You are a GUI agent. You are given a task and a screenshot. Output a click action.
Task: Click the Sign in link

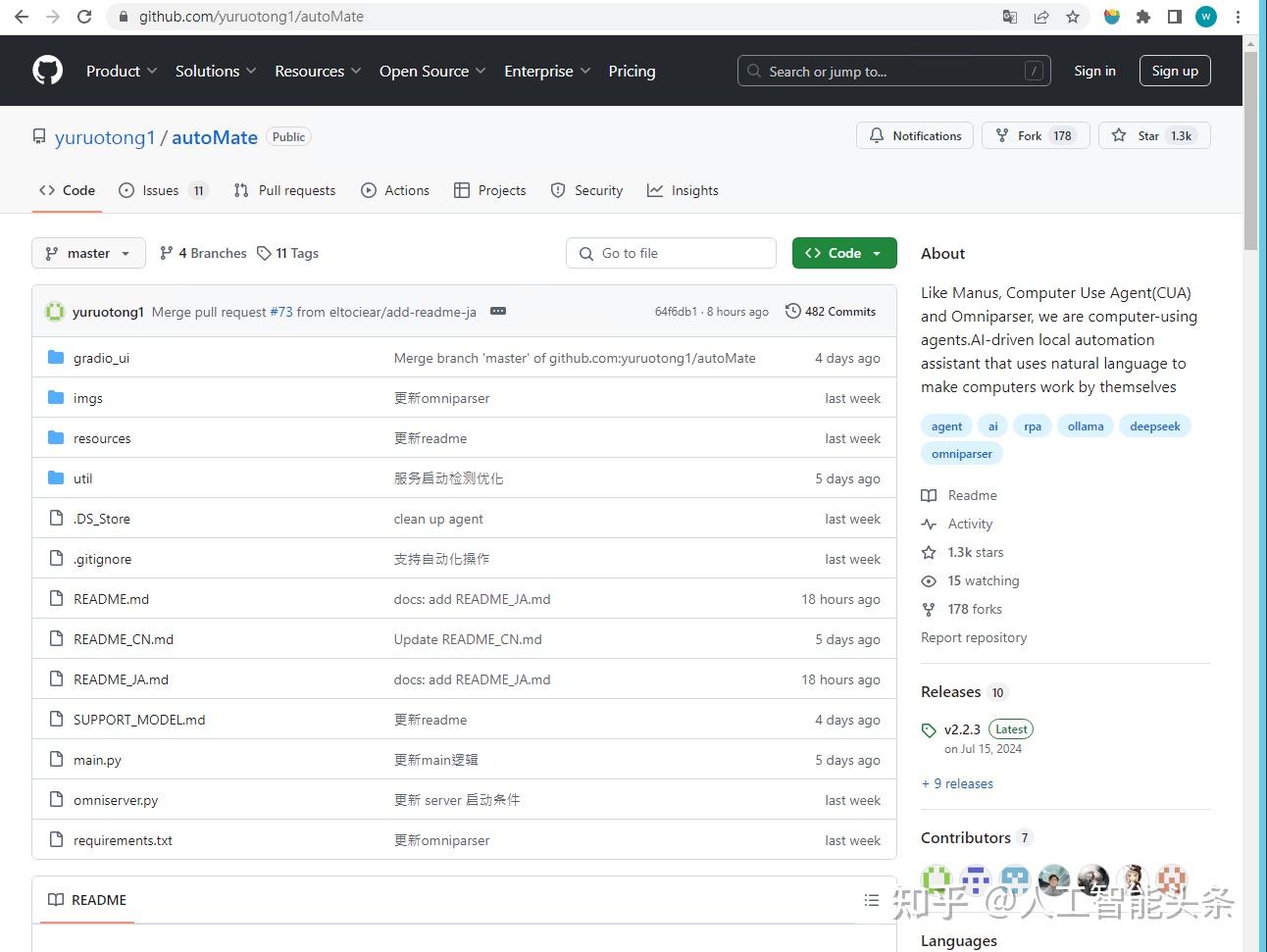click(x=1094, y=71)
